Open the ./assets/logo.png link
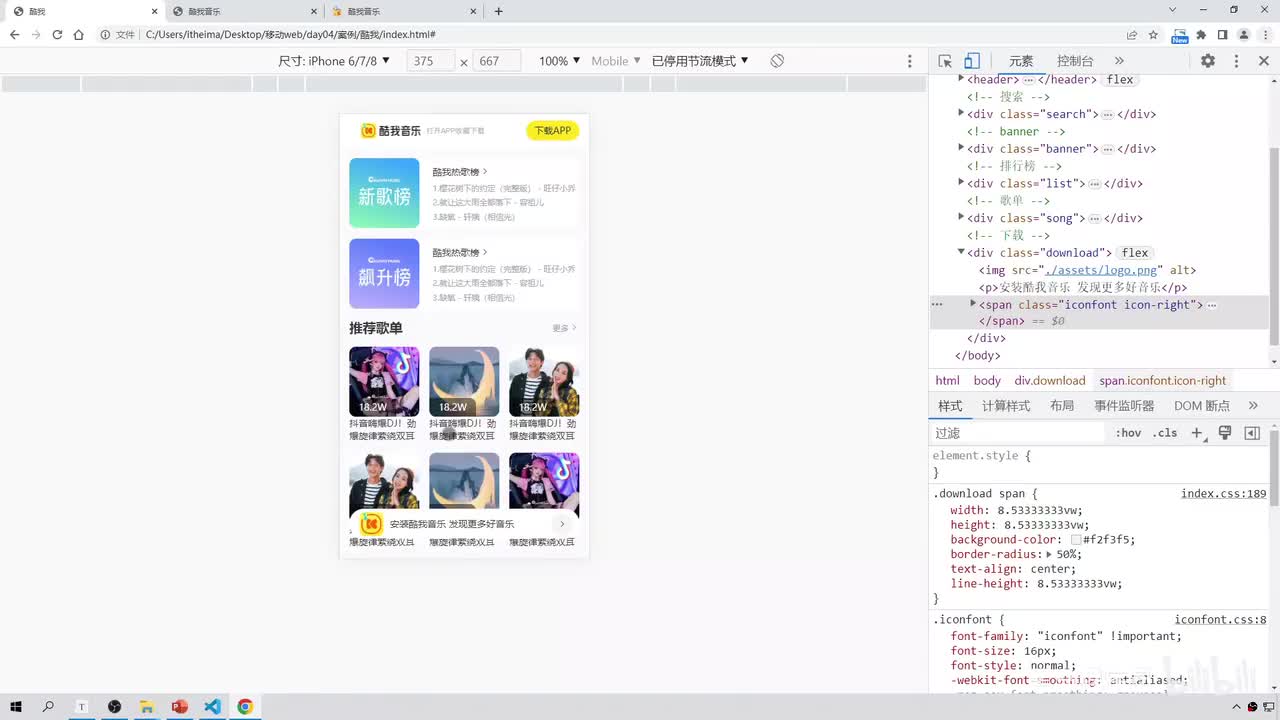This screenshot has width=1280, height=720. click(x=1100, y=270)
